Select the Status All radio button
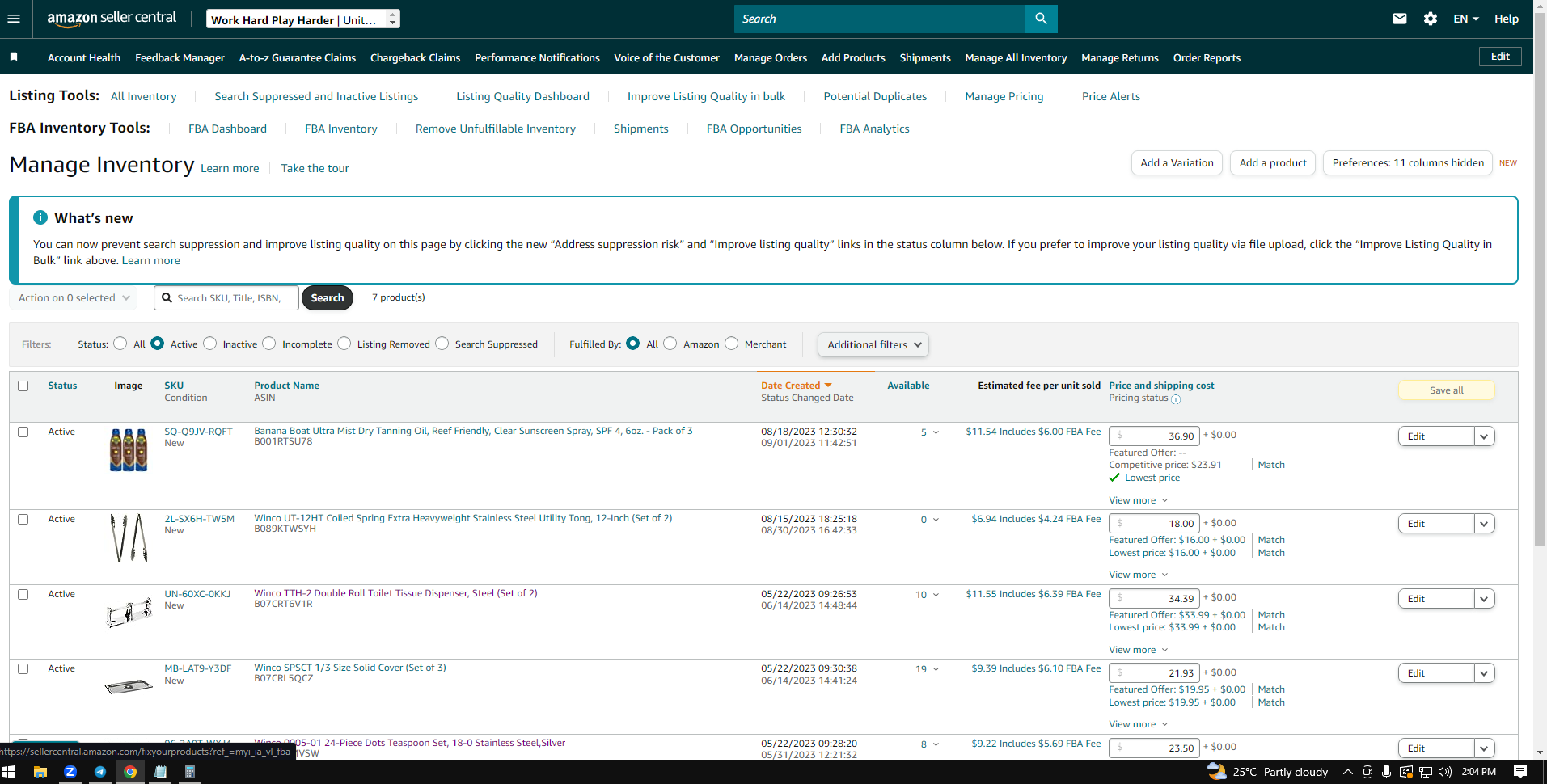This screenshot has height=784, width=1547. pos(120,344)
